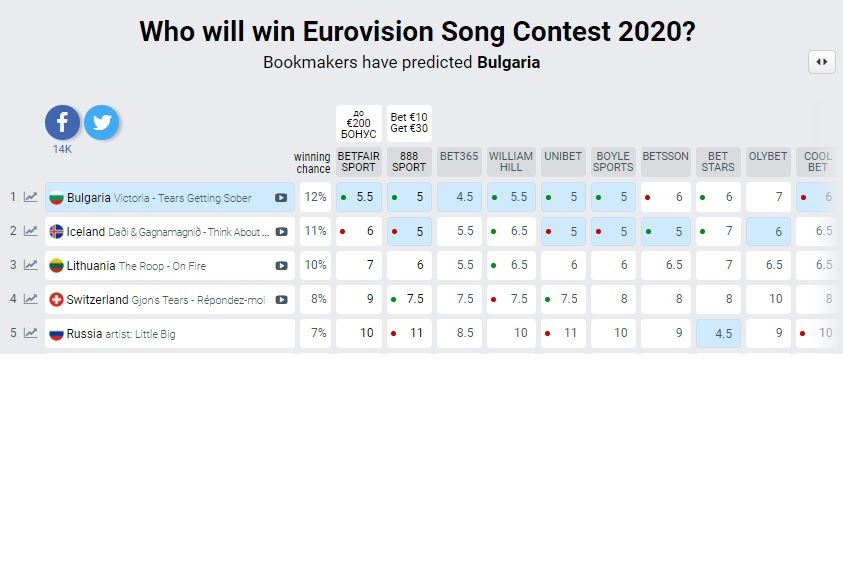Open Betfair Sport bookmaker column header

359,162
